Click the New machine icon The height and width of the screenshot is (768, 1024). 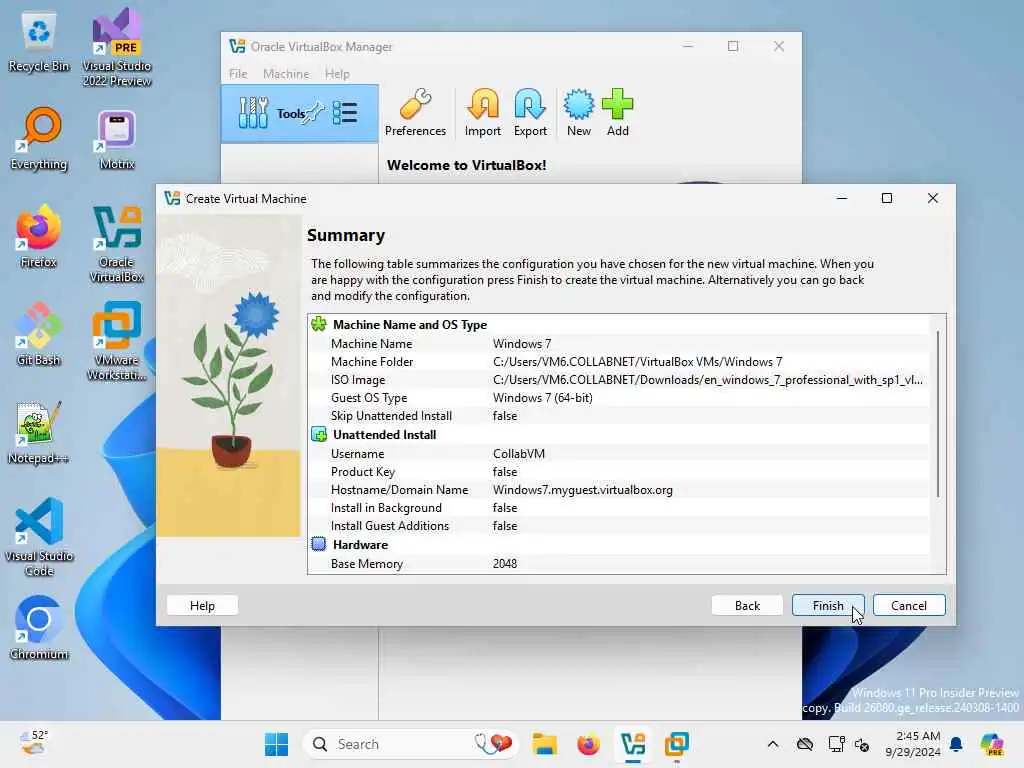(579, 112)
